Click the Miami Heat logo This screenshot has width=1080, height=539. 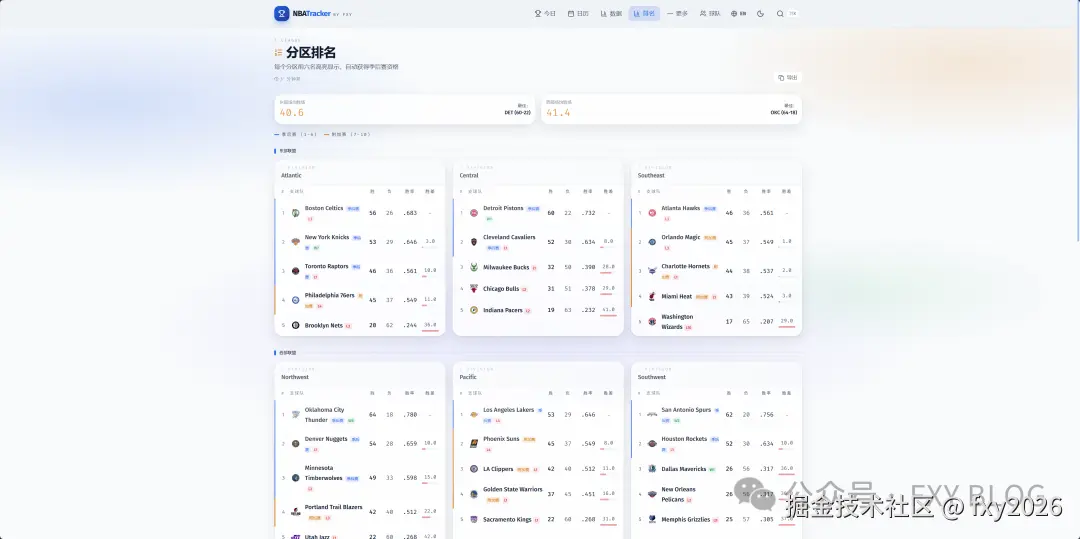652,297
